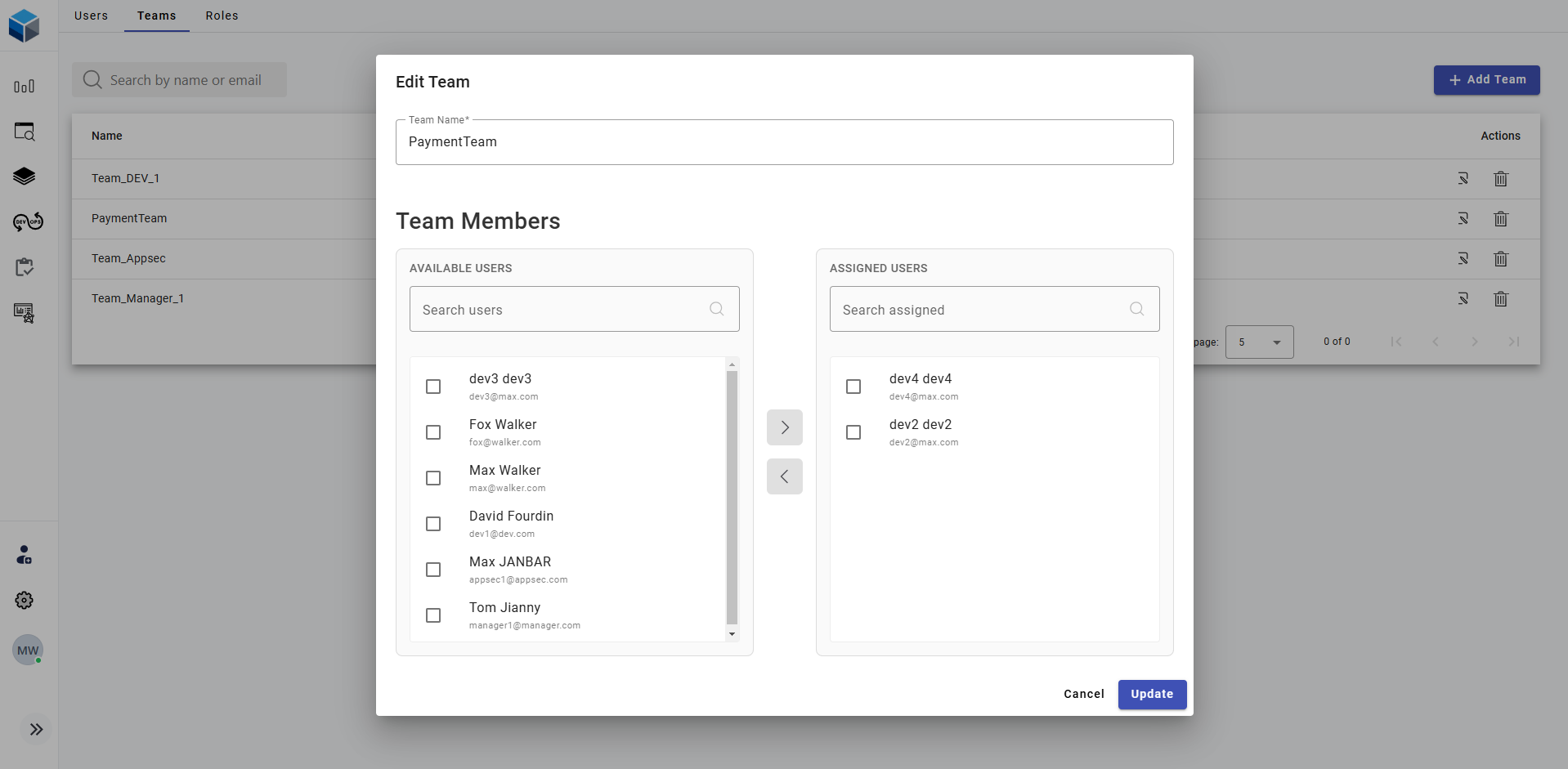
Task: Click the MW user avatar
Action: (x=28, y=651)
